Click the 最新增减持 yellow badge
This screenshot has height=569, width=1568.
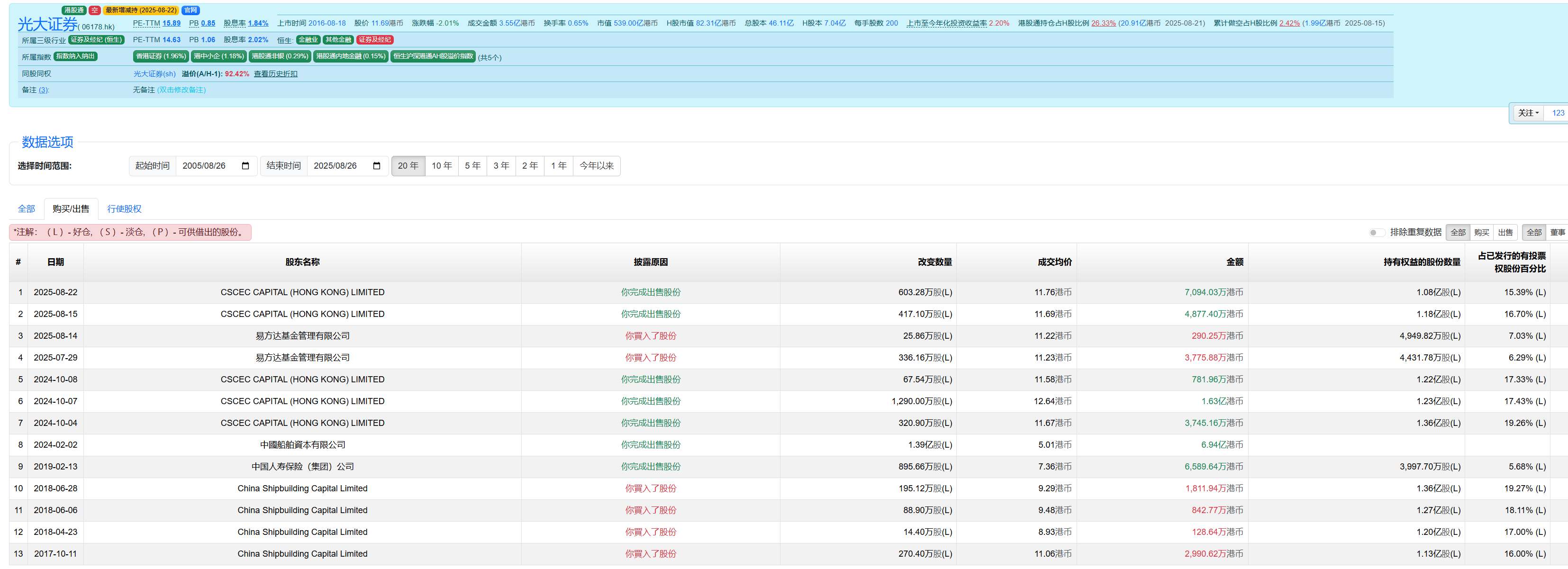(x=141, y=10)
